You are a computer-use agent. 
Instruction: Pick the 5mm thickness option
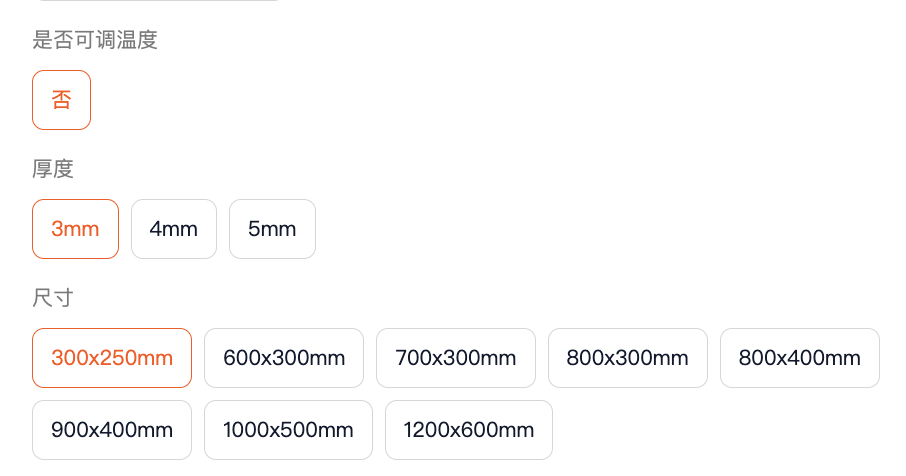(x=272, y=229)
